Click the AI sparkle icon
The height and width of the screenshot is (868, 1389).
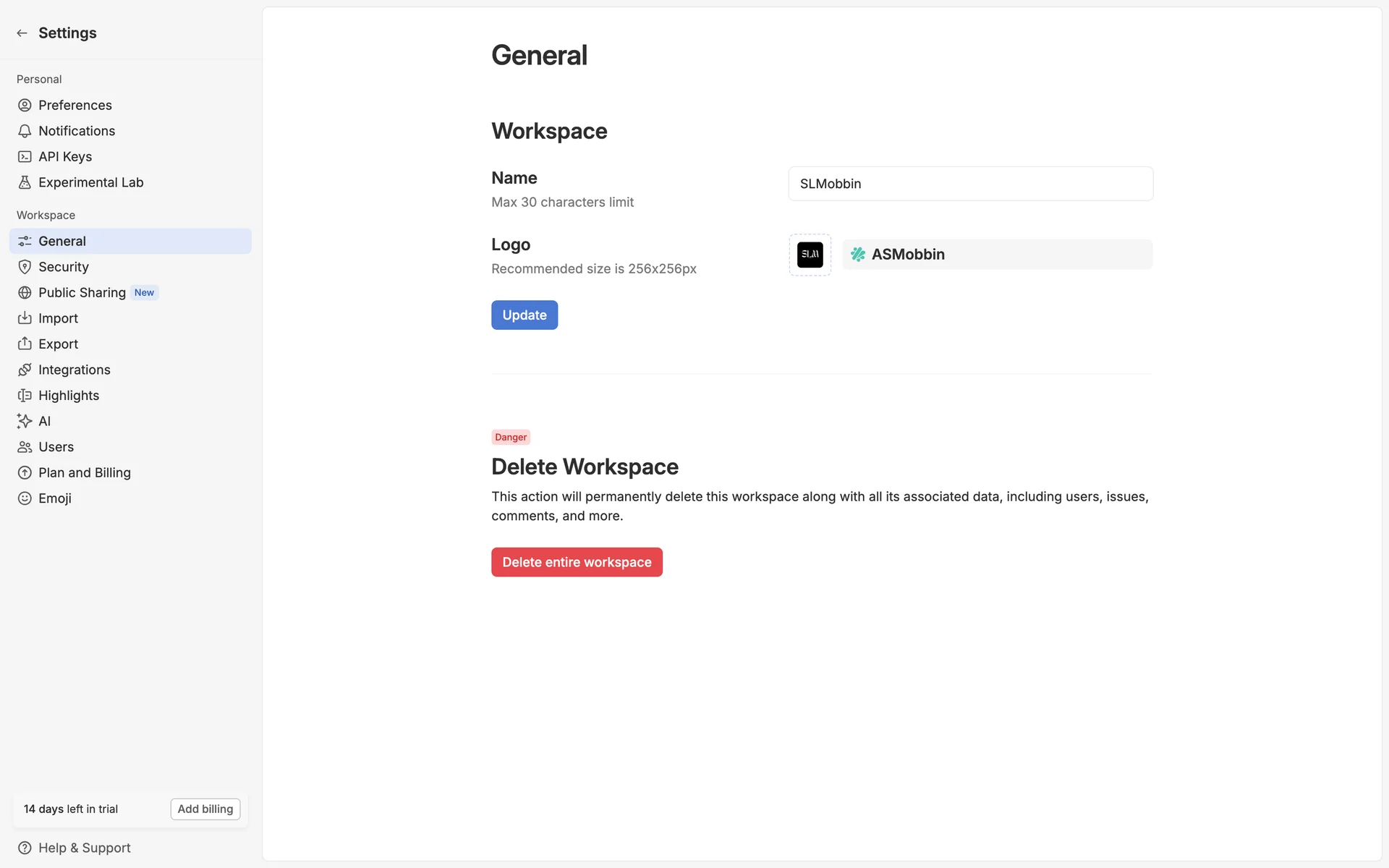pos(25,421)
